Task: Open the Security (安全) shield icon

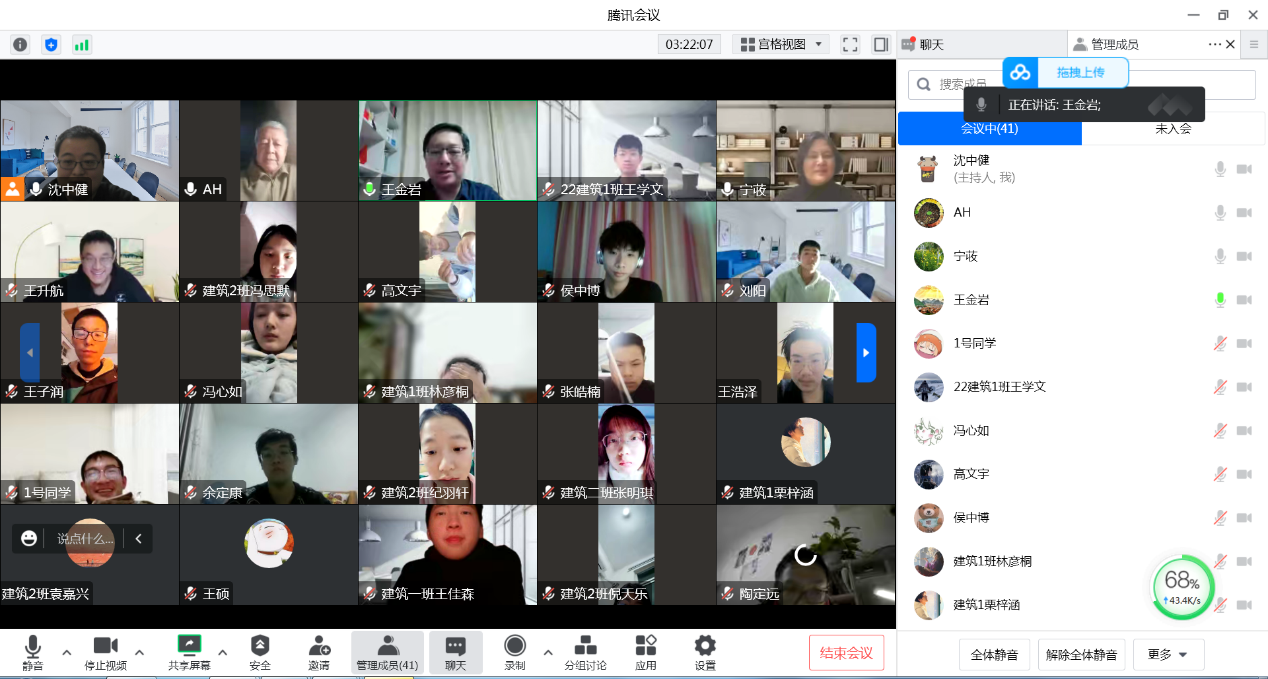Action: click(260, 646)
